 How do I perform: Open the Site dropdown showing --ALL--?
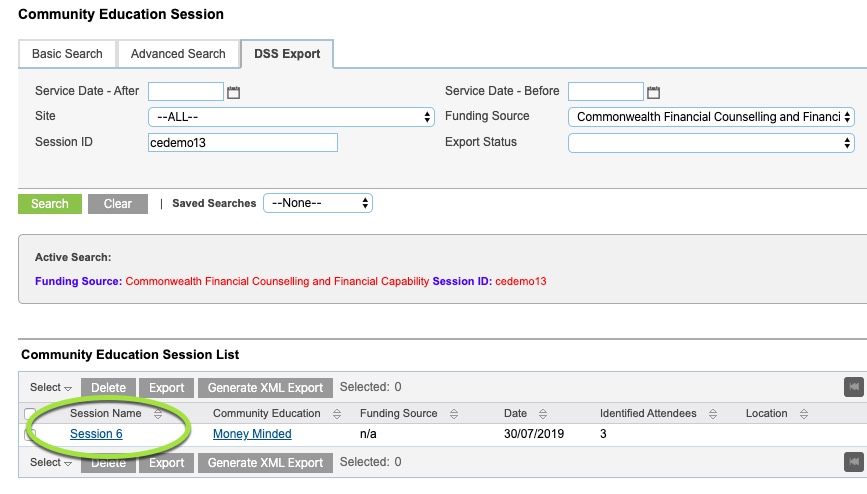pyautogui.click(x=291, y=117)
